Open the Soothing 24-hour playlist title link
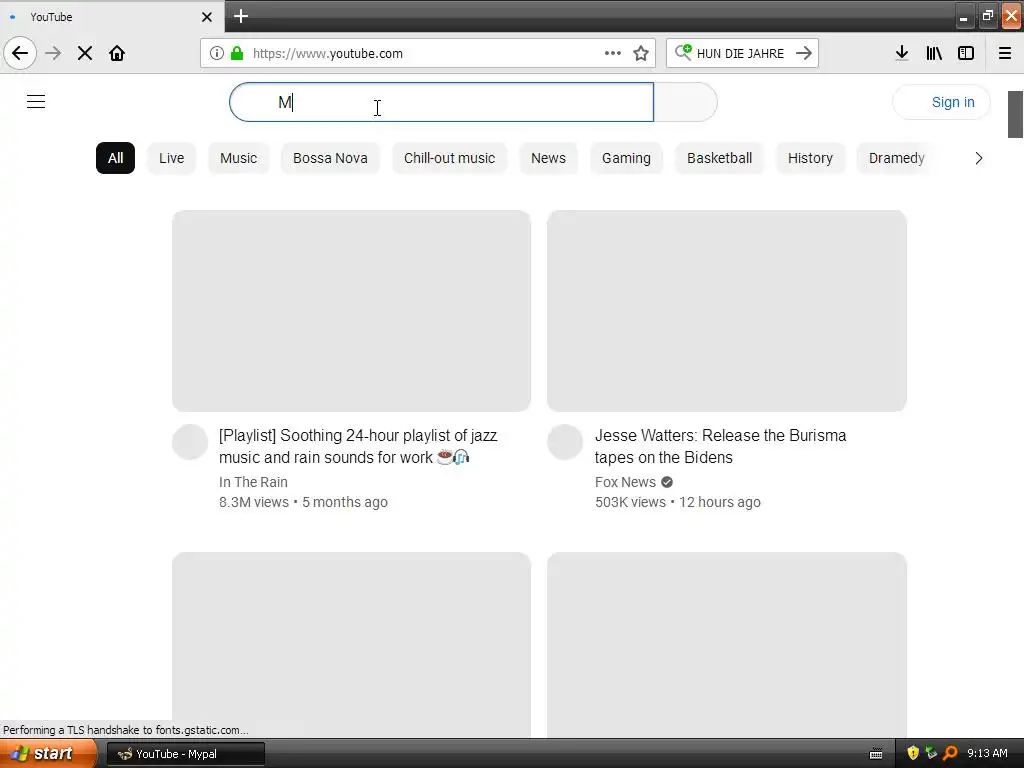The height and width of the screenshot is (768, 1024). point(358,446)
